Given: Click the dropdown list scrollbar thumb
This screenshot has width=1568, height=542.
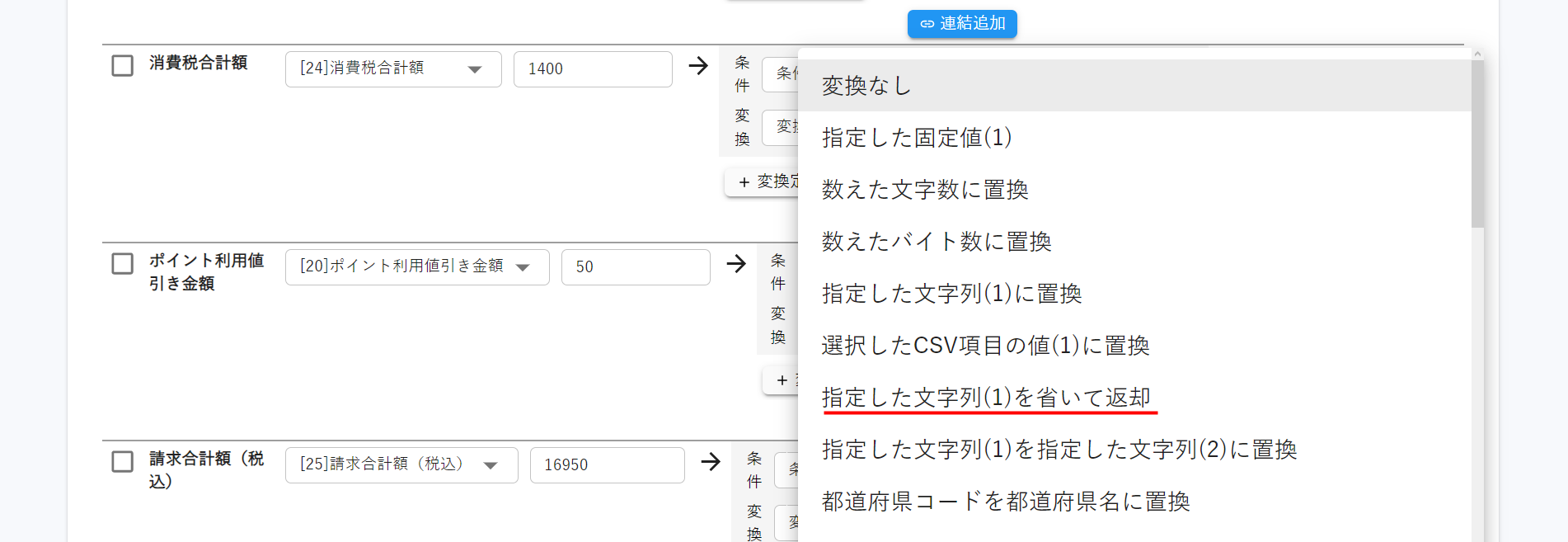Looking at the screenshot, I should point(1476,144).
